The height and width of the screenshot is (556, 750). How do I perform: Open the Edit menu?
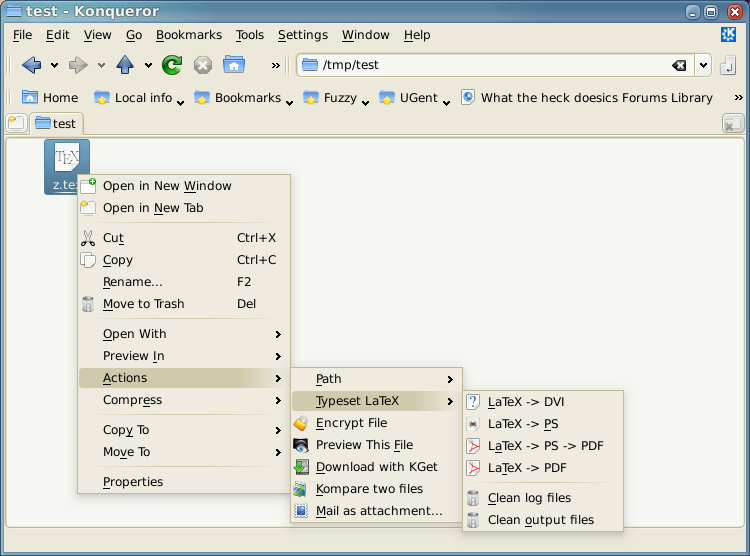(57, 35)
